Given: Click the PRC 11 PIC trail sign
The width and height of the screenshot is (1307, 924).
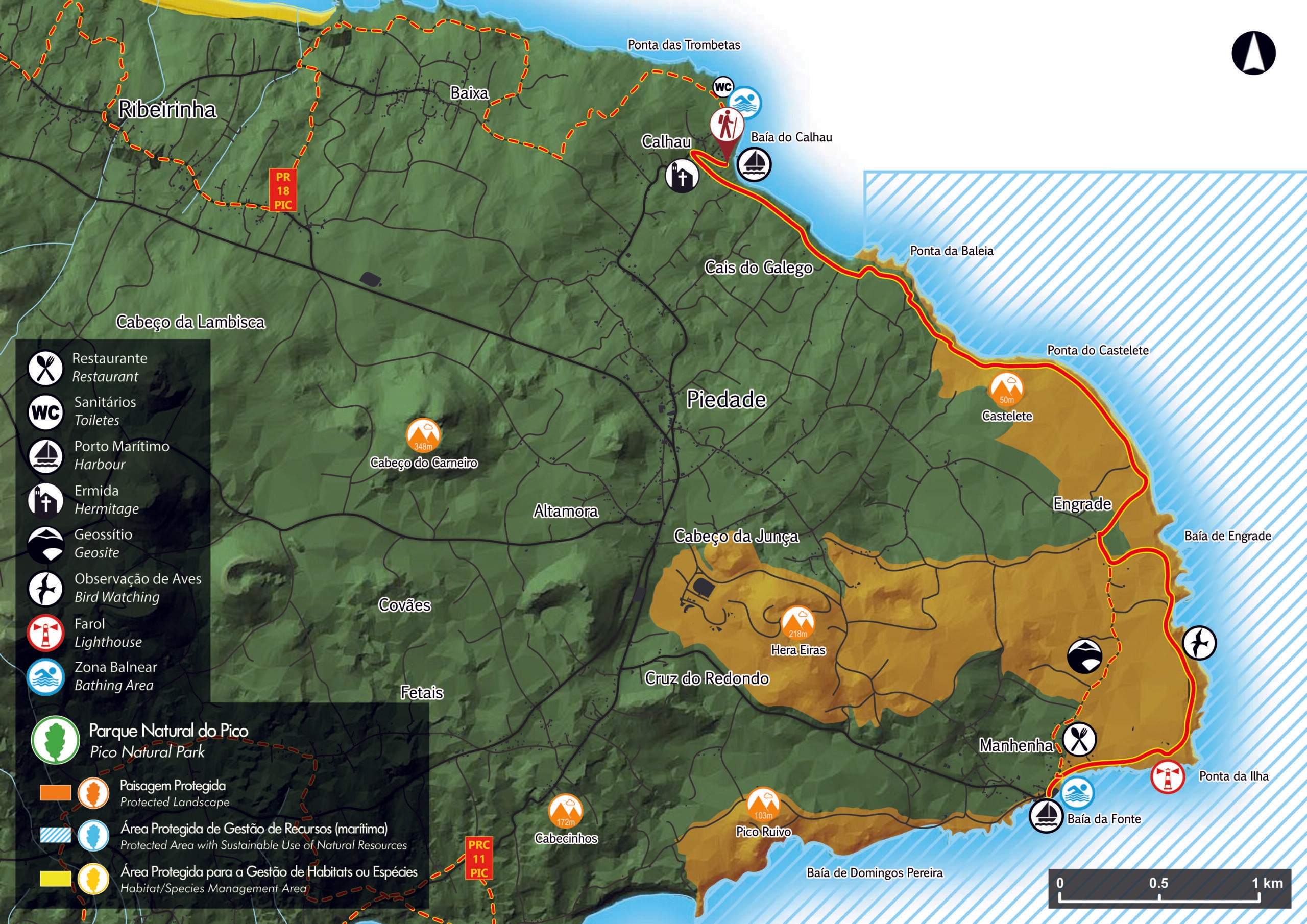Looking at the screenshot, I should tap(479, 858).
